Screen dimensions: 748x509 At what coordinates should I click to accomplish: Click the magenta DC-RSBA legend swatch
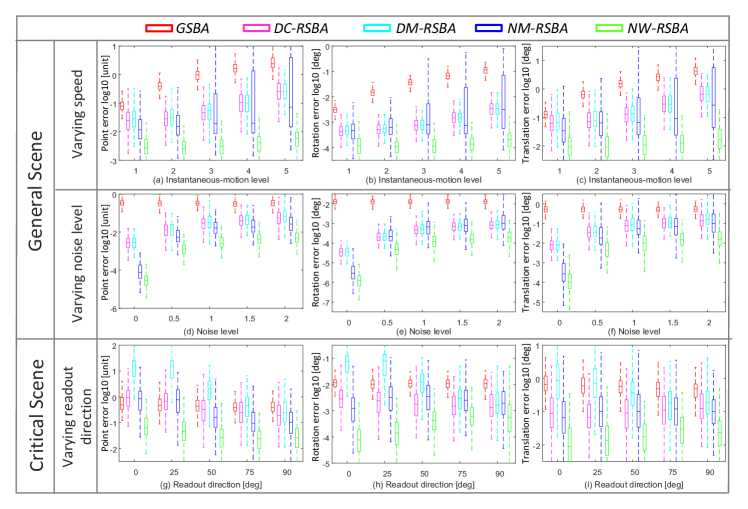tap(256, 28)
